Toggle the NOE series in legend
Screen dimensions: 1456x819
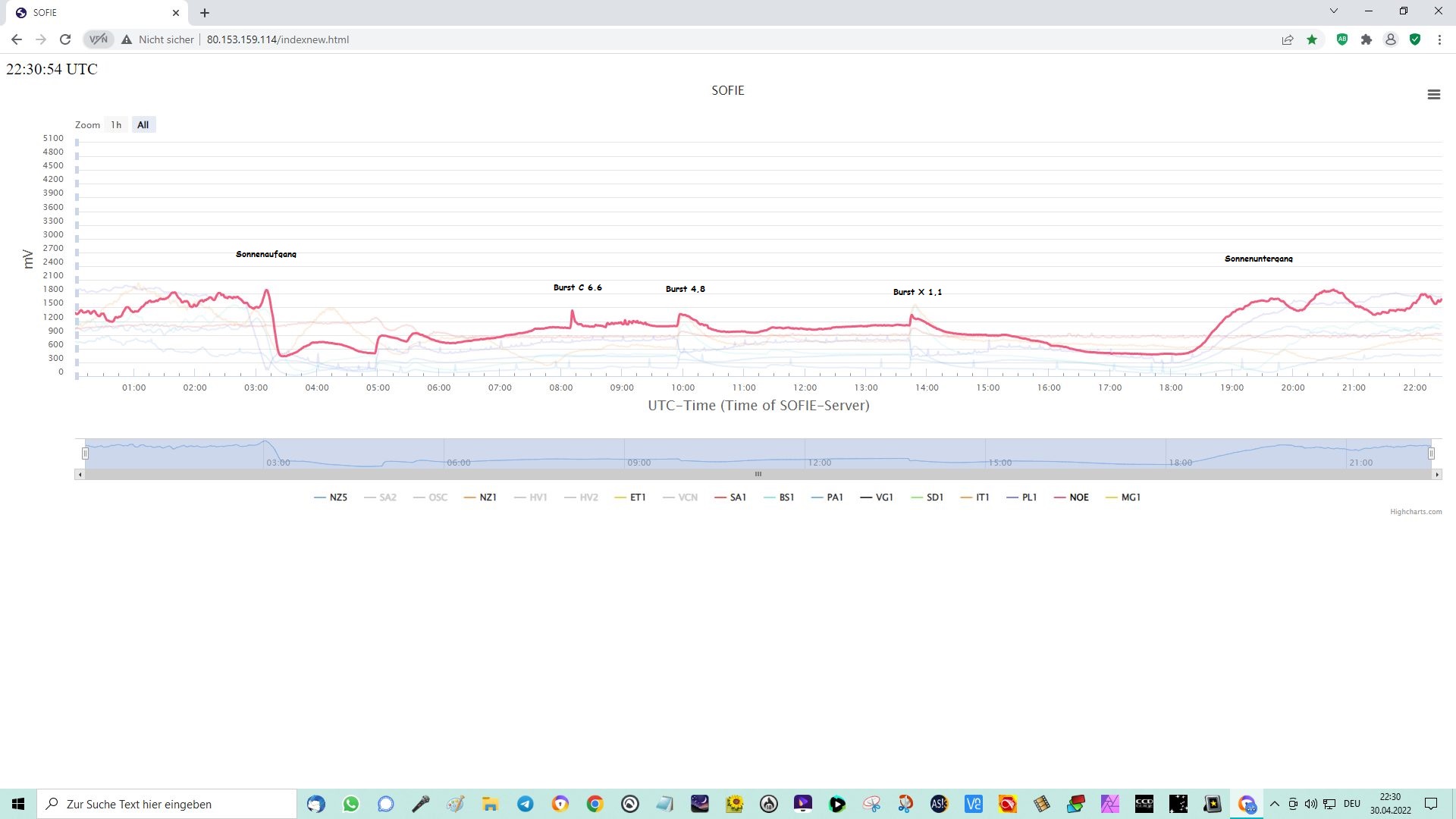(1072, 497)
